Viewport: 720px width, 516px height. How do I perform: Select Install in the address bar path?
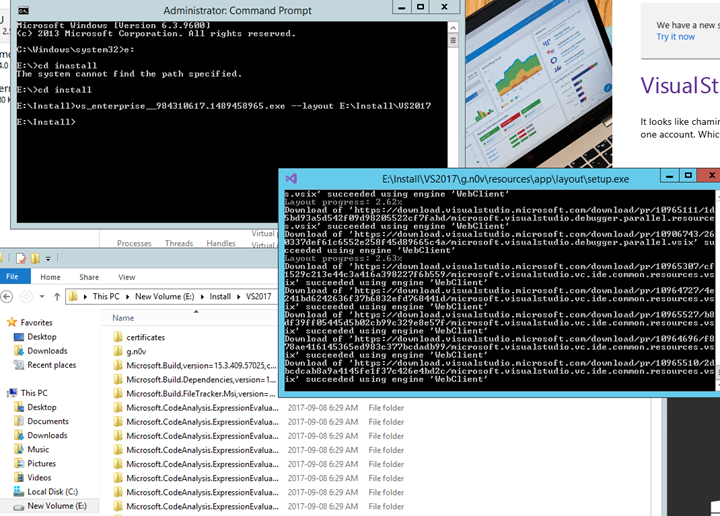click(x=220, y=297)
